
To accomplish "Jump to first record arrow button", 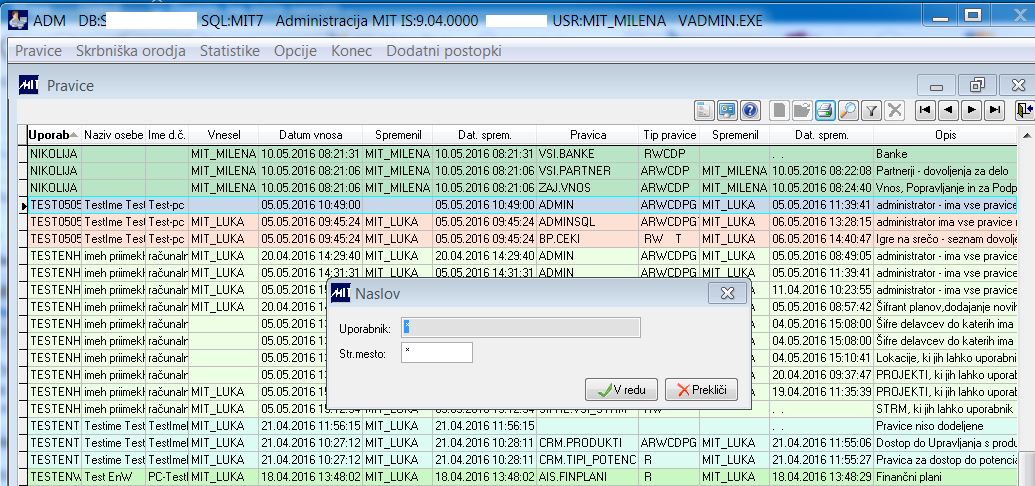I will pos(925,110).
